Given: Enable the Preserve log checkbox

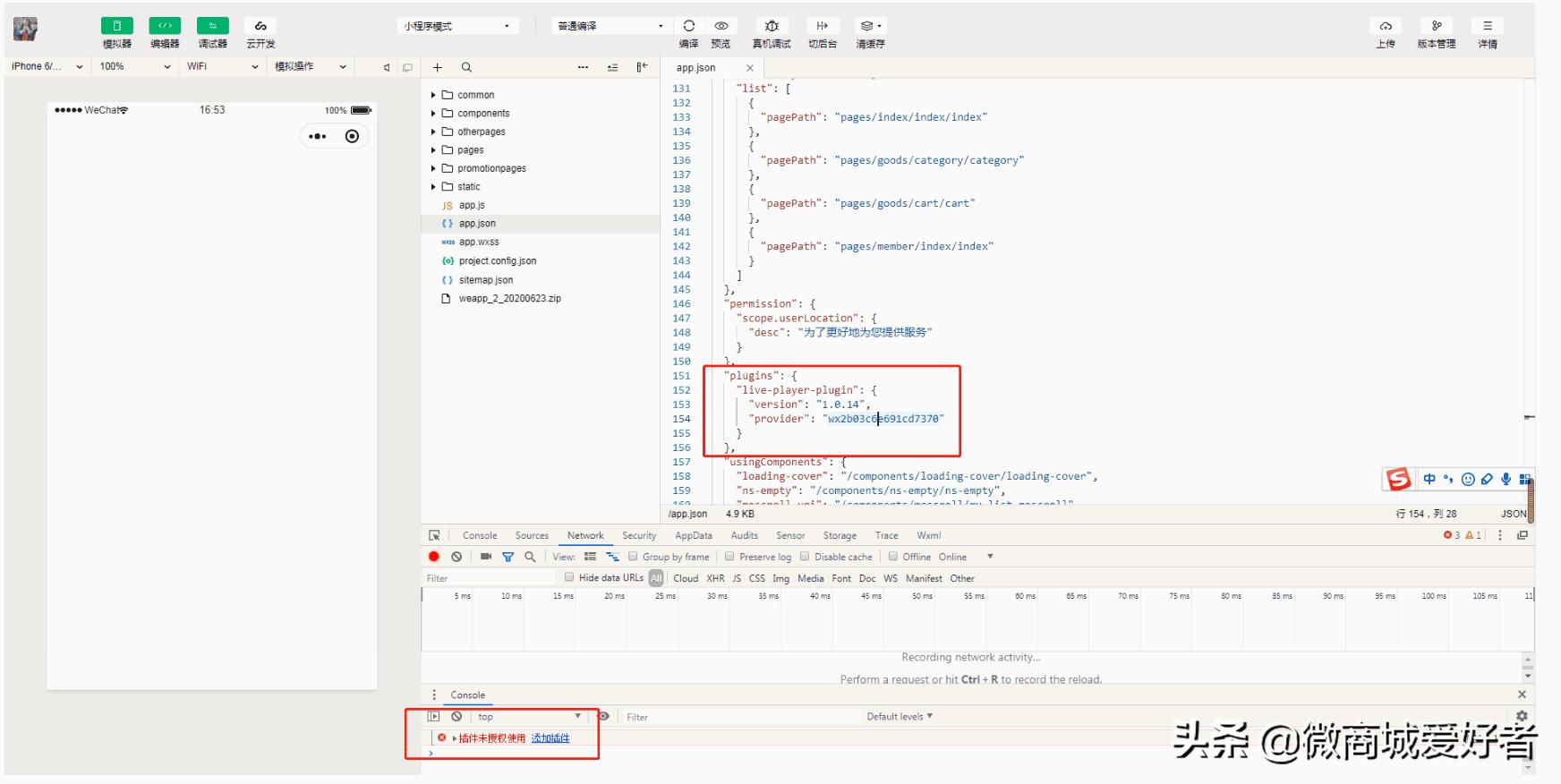Looking at the screenshot, I should 729,557.
